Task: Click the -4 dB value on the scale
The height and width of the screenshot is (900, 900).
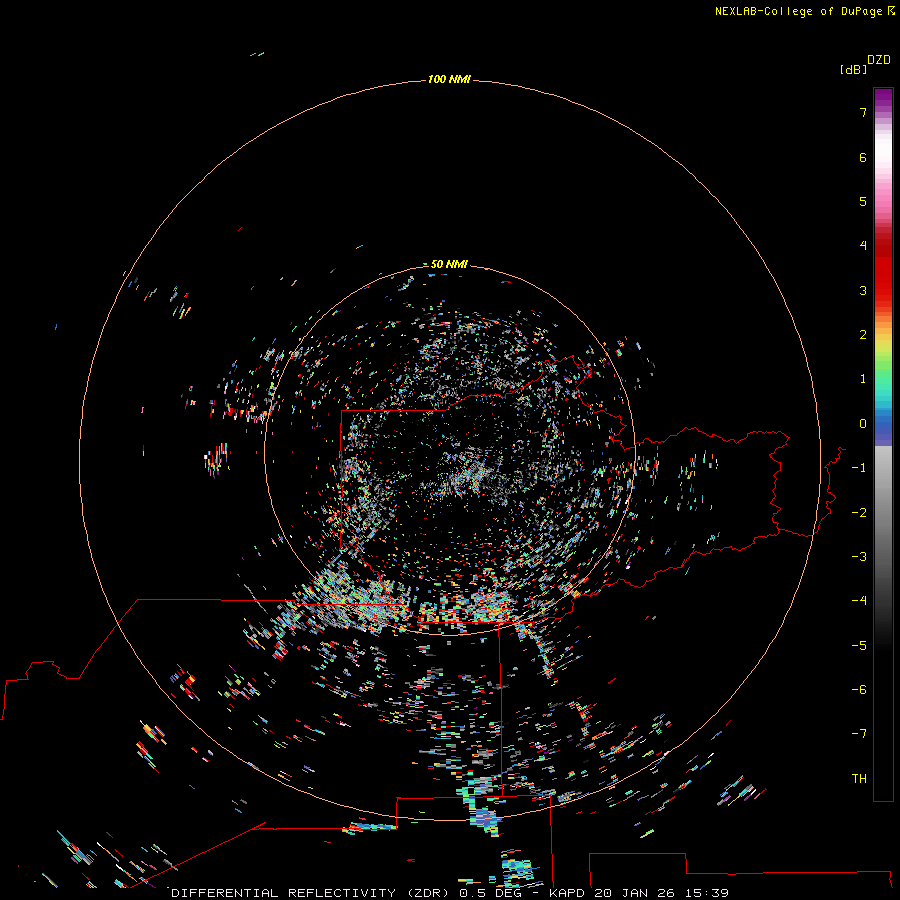Action: 859,601
